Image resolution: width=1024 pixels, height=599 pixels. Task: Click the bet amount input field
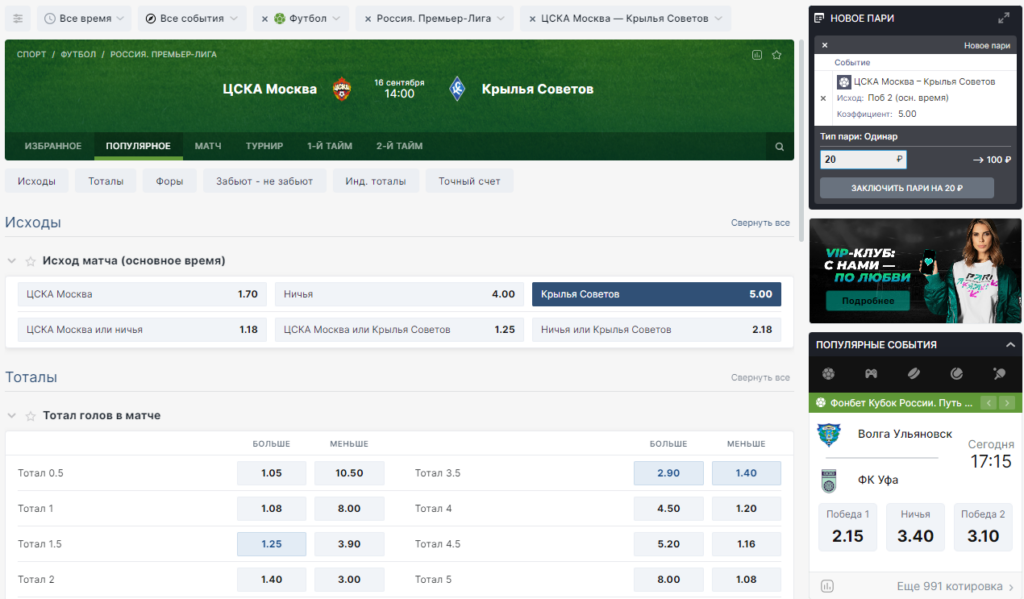tap(863, 159)
